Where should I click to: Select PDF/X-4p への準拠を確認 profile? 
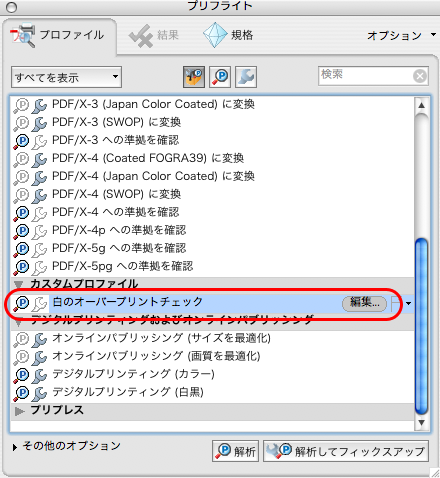[213, 230]
